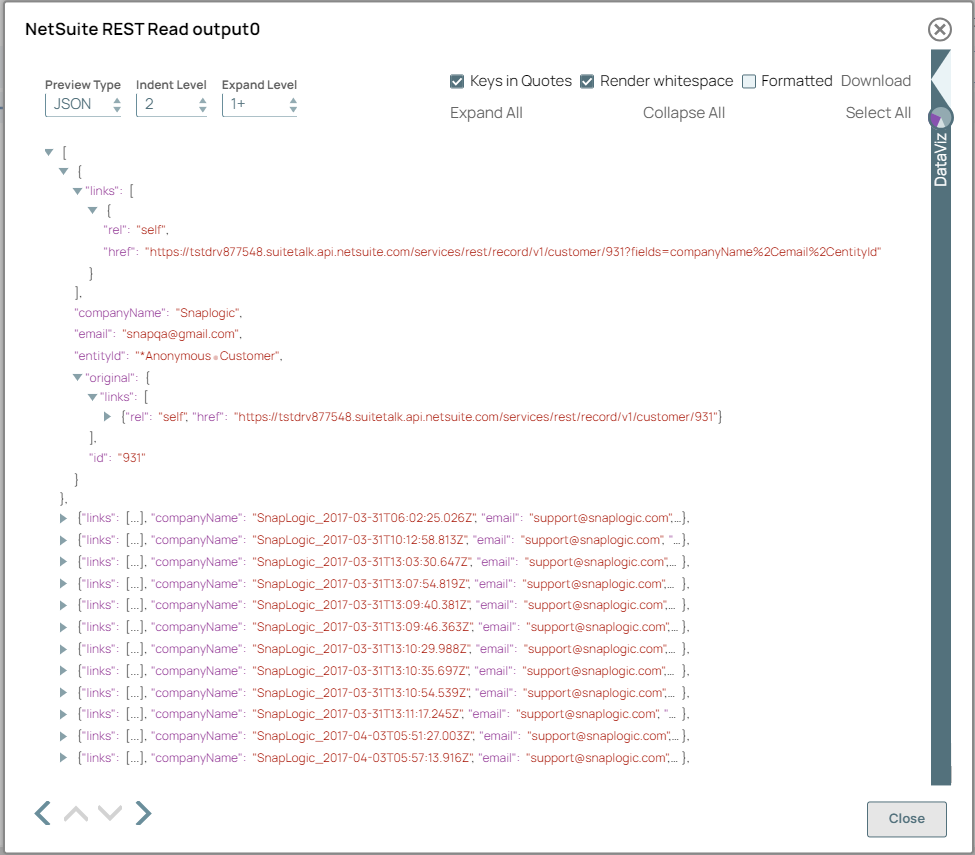
Task: Click the Expand All link
Action: 486,112
